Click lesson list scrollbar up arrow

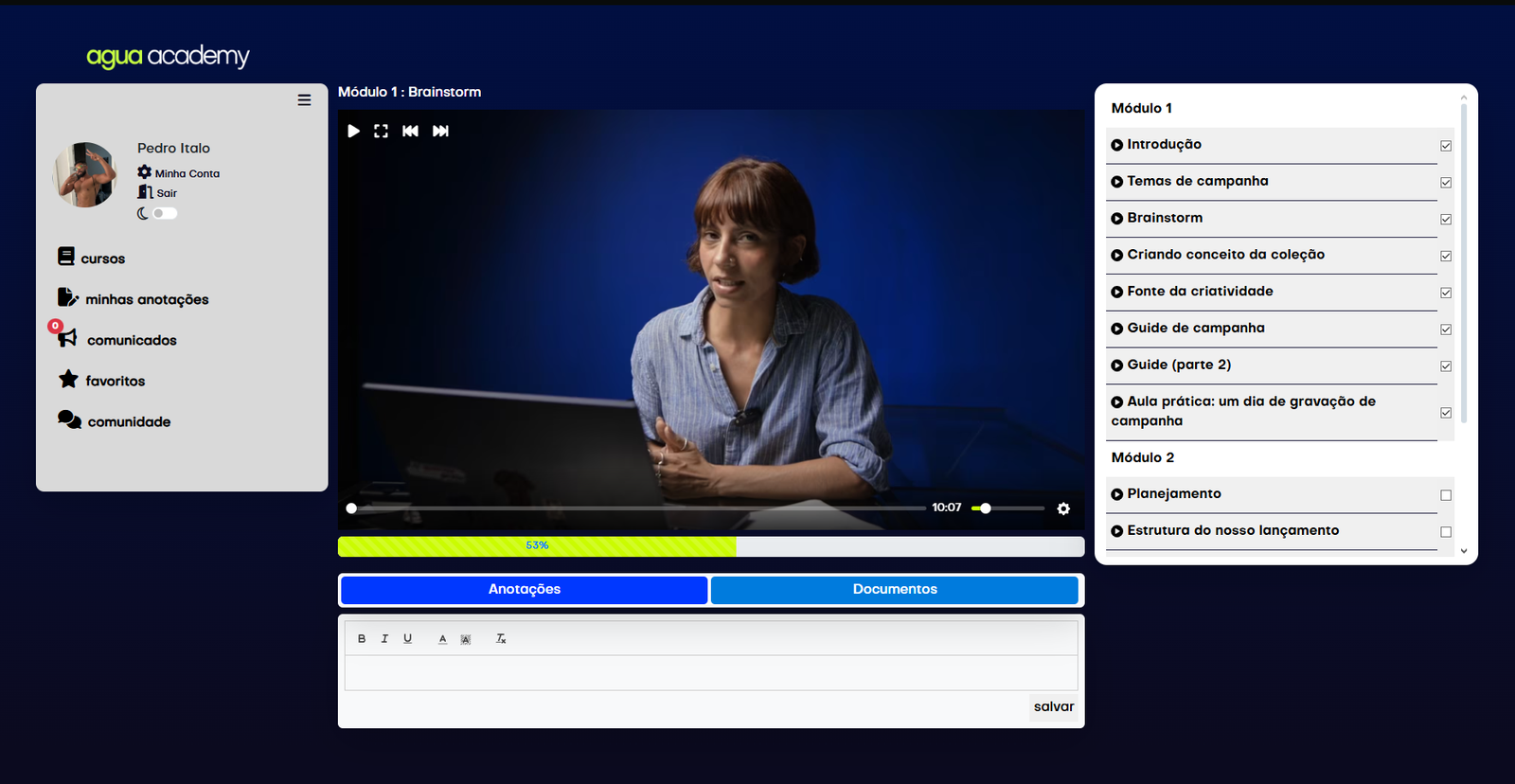pyautogui.click(x=1464, y=98)
